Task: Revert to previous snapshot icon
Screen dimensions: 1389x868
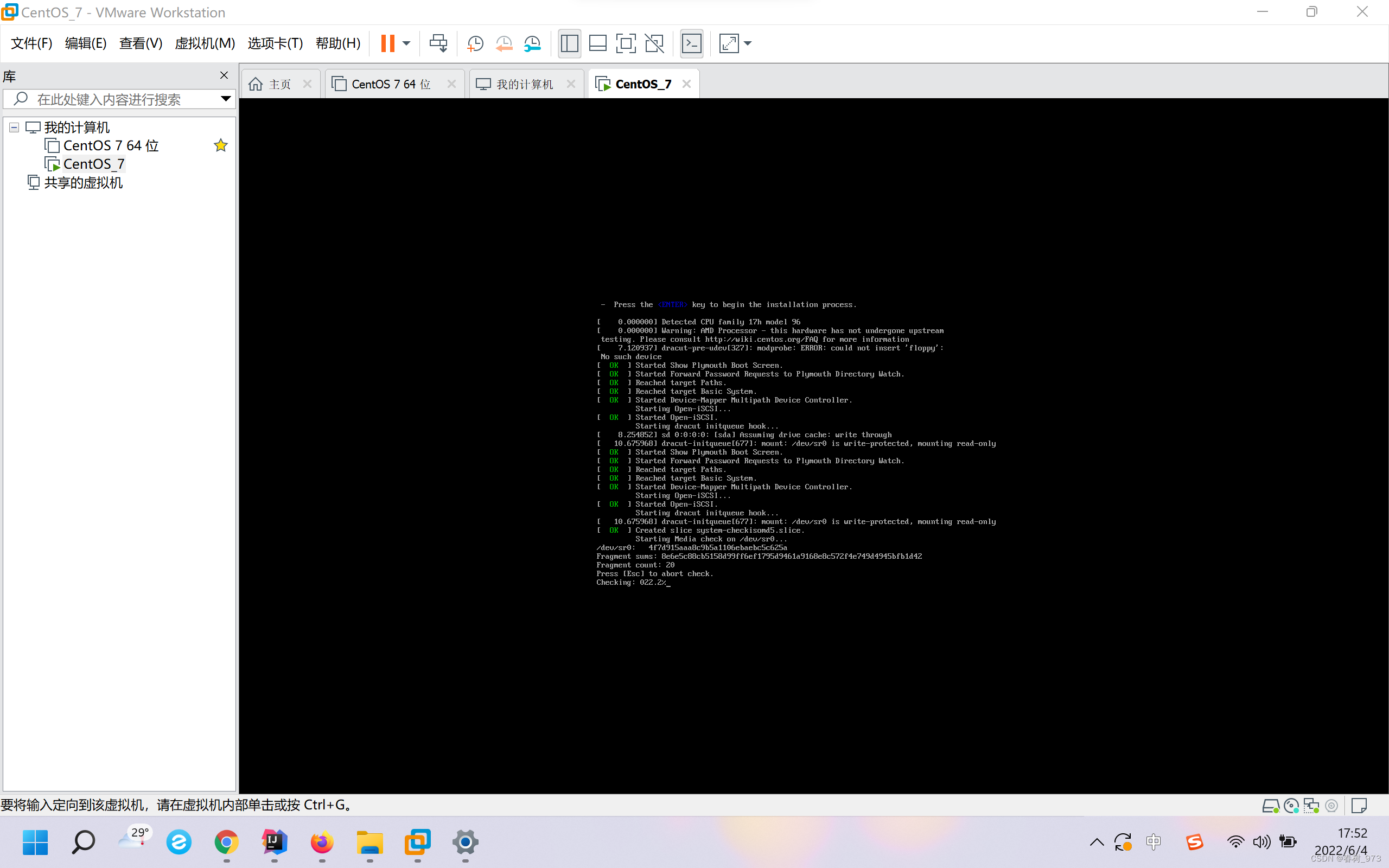Action: (x=504, y=43)
